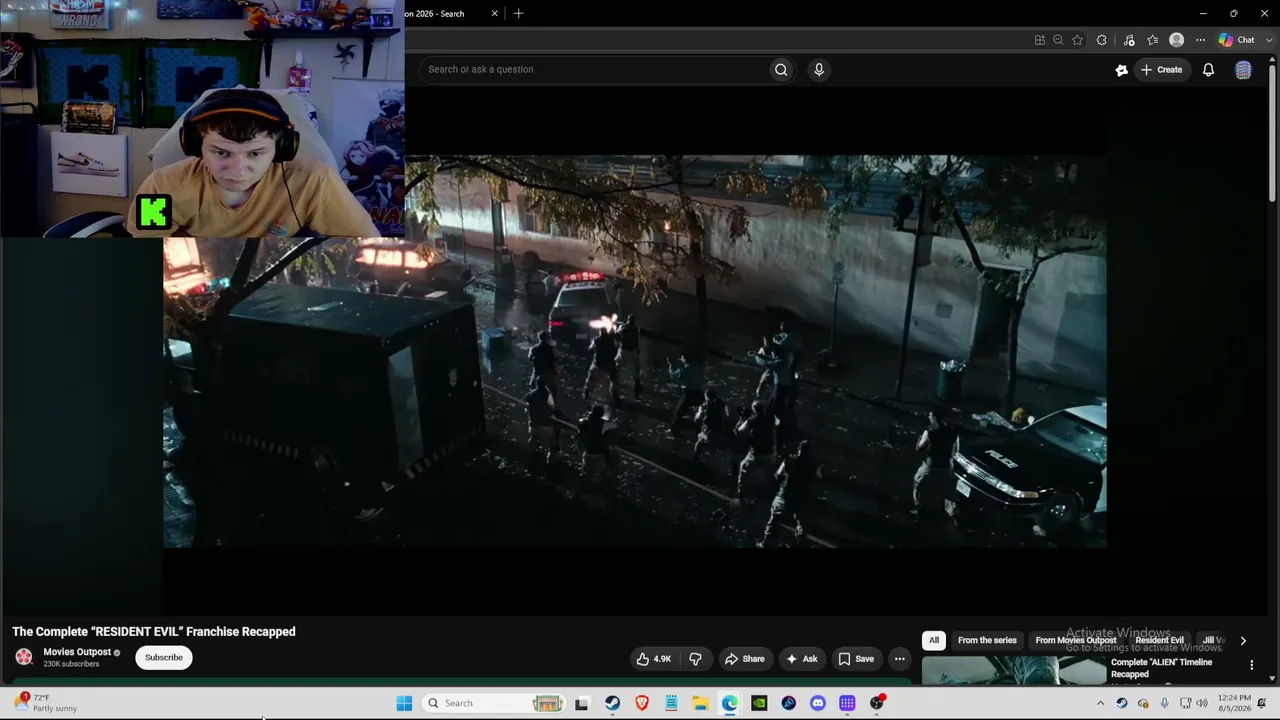Open the Movies Outpost channel name

pyautogui.click(x=77, y=652)
